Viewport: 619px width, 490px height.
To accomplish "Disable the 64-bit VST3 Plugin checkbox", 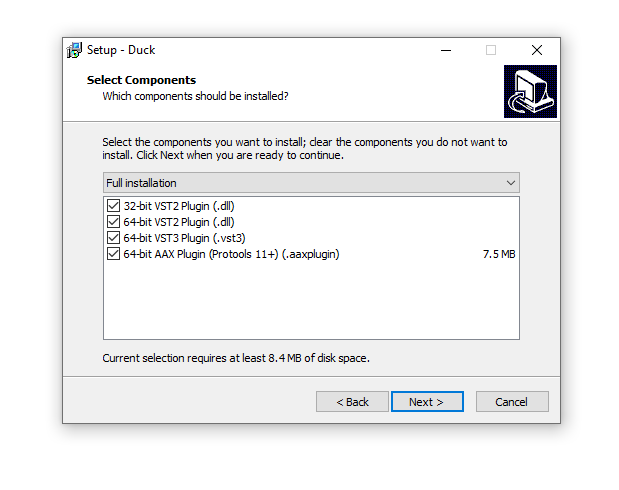I will coord(112,238).
